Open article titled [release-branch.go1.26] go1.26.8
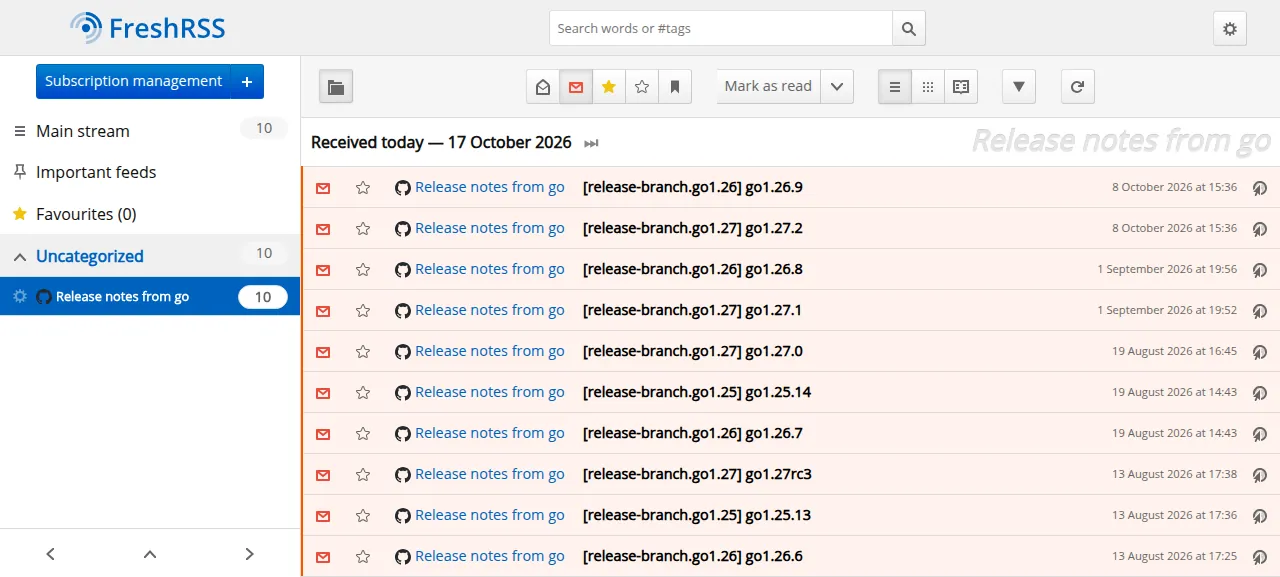Screen dimensions: 1280x577 pyautogui.click(x=693, y=269)
